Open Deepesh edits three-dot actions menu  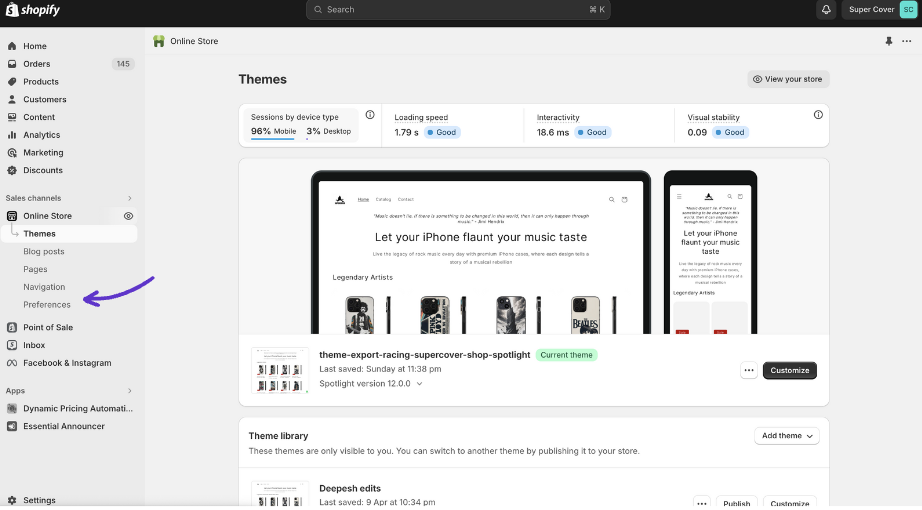tap(701, 504)
